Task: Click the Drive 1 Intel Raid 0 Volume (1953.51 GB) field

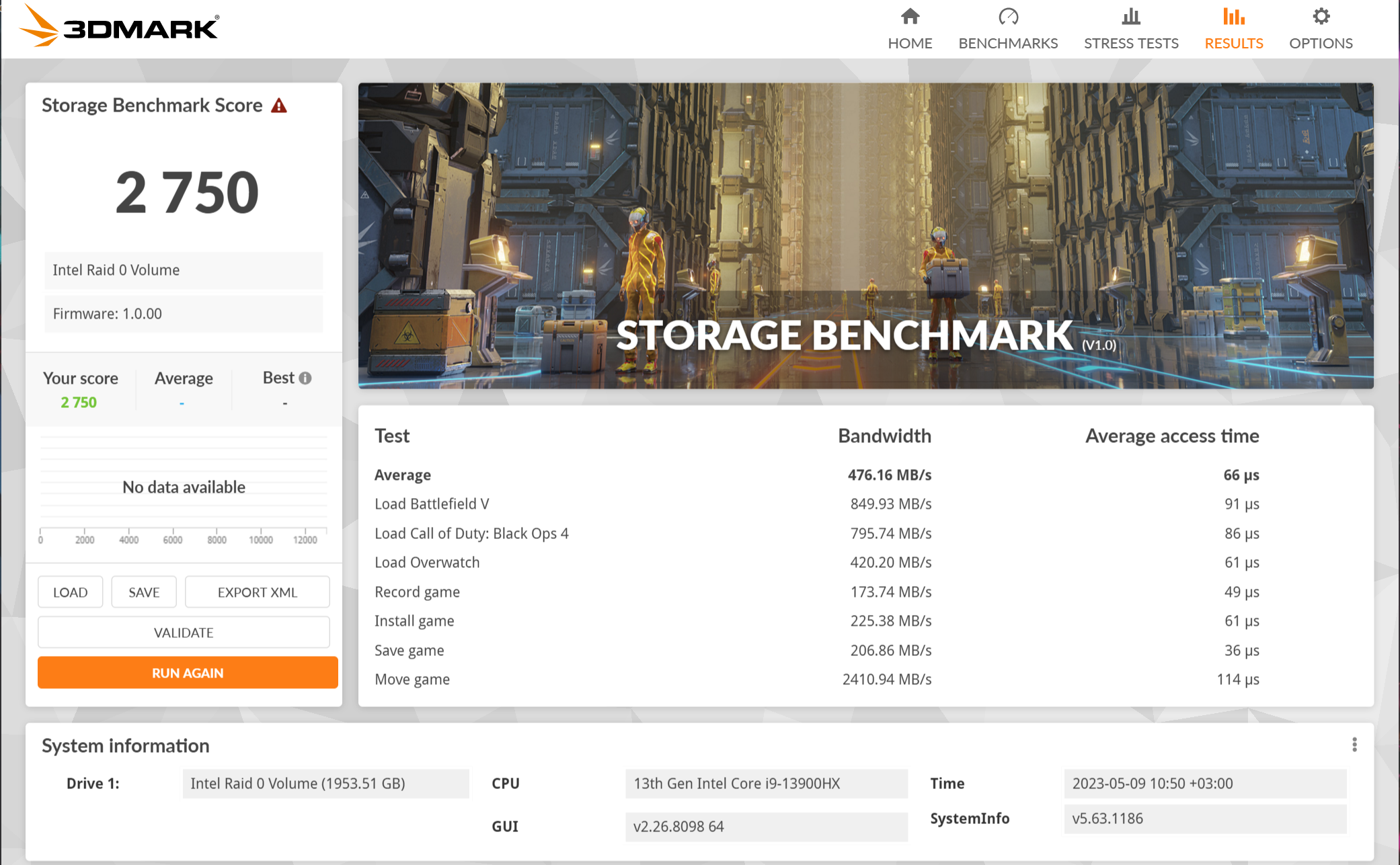Action: click(325, 784)
